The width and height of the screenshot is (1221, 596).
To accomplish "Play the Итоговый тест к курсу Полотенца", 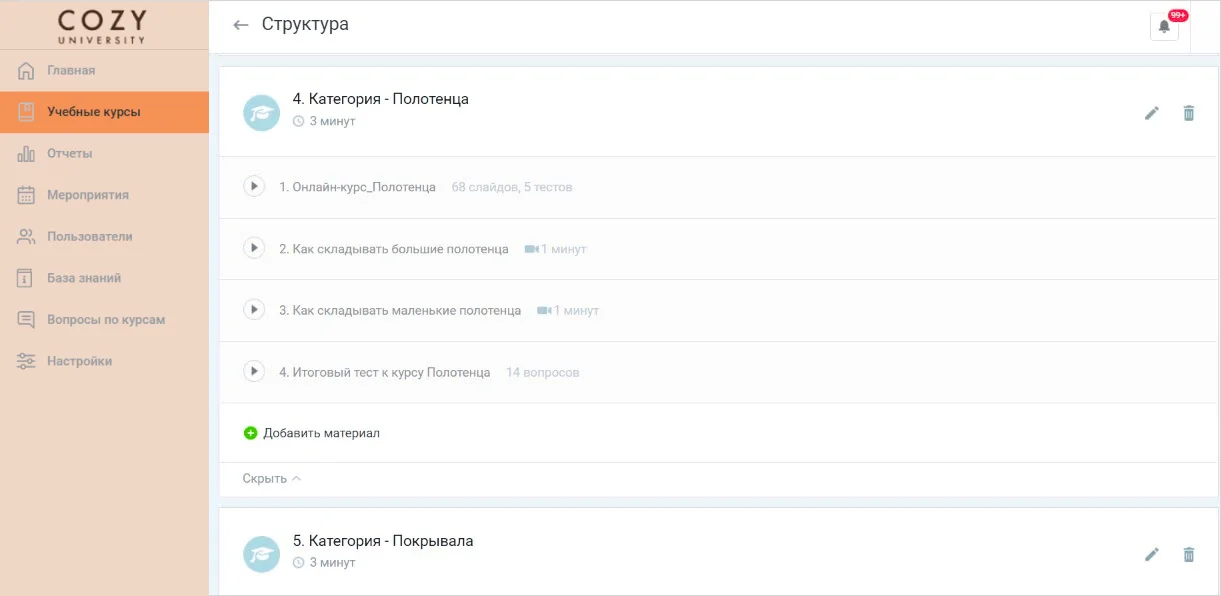I will pyautogui.click(x=254, y=372).
